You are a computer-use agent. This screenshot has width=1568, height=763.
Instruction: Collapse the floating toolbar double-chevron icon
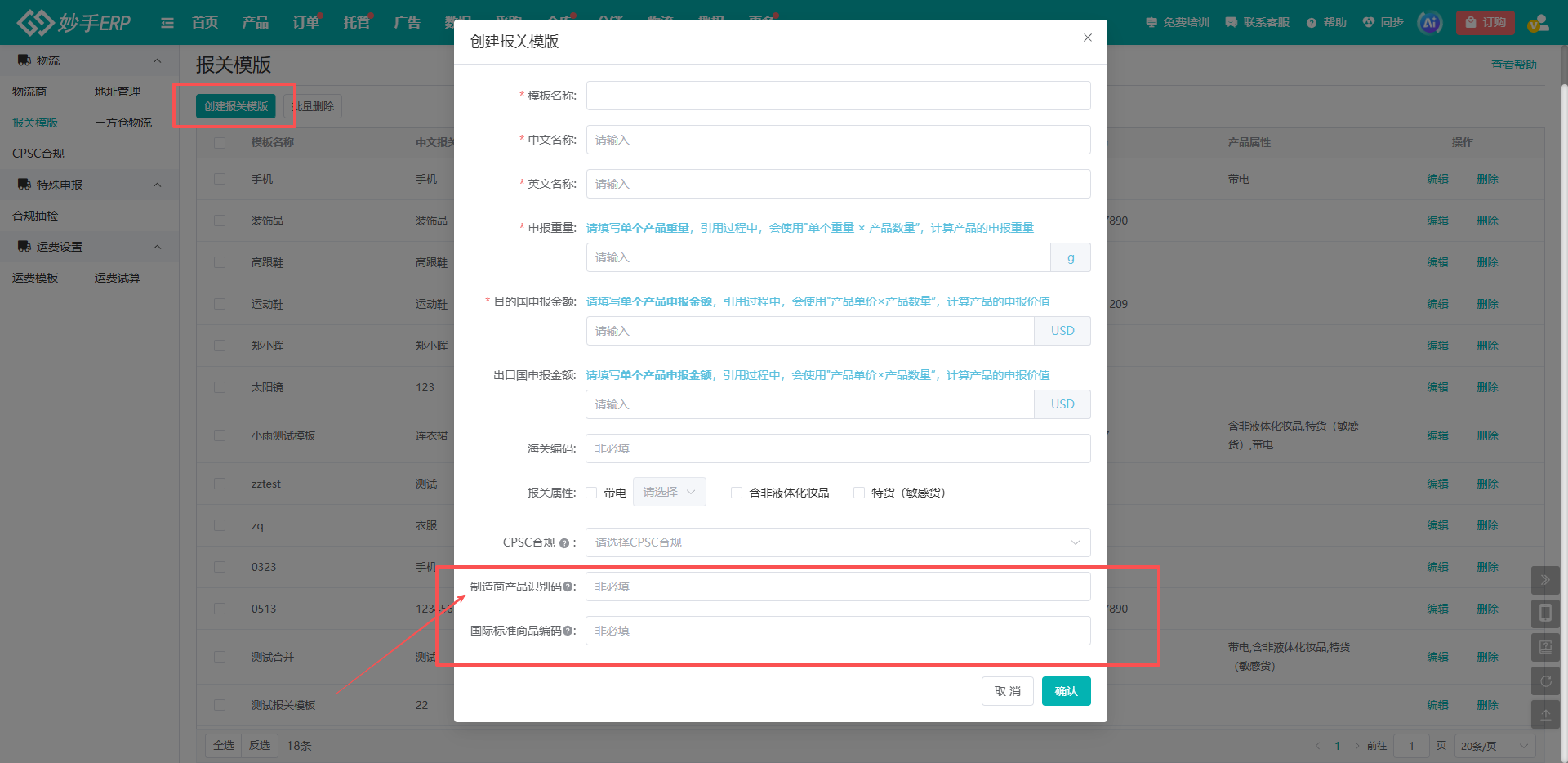1545,580
